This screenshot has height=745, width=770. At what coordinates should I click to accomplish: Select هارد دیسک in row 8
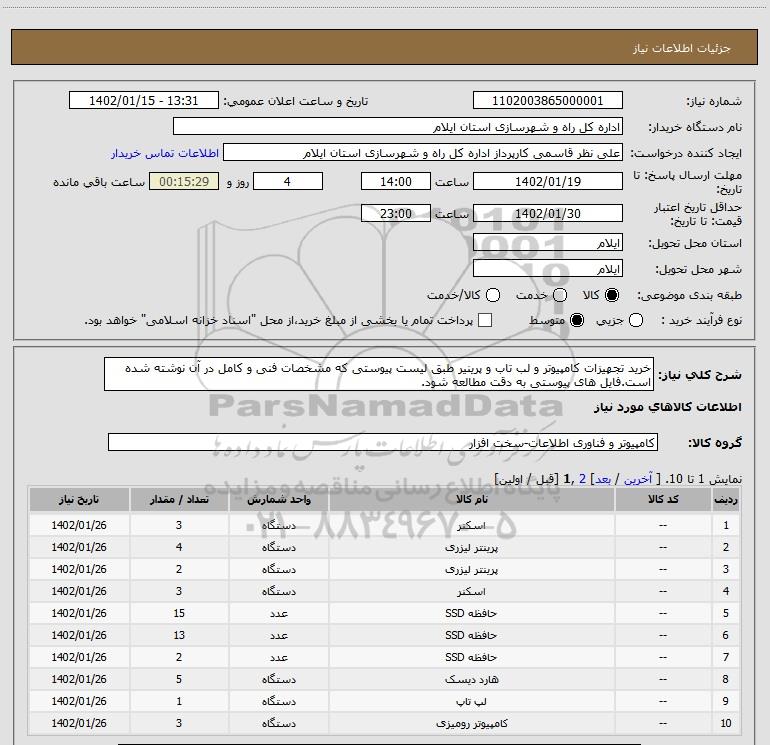pyautogui.click(x=471, y=679)
